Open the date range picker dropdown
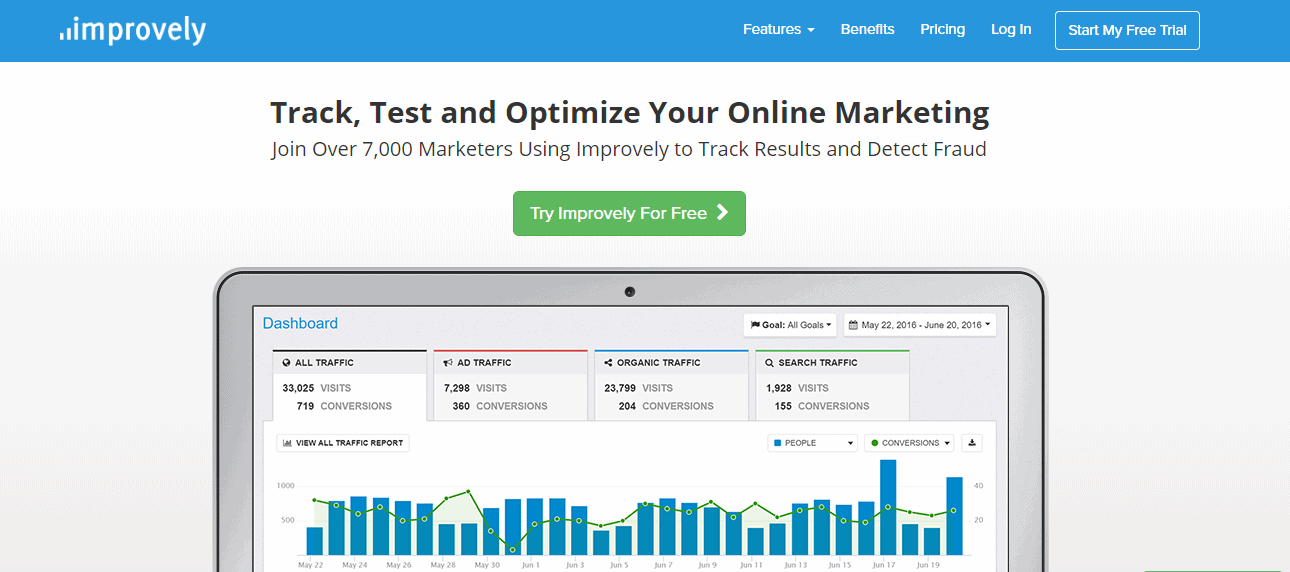 click(920, 325)
